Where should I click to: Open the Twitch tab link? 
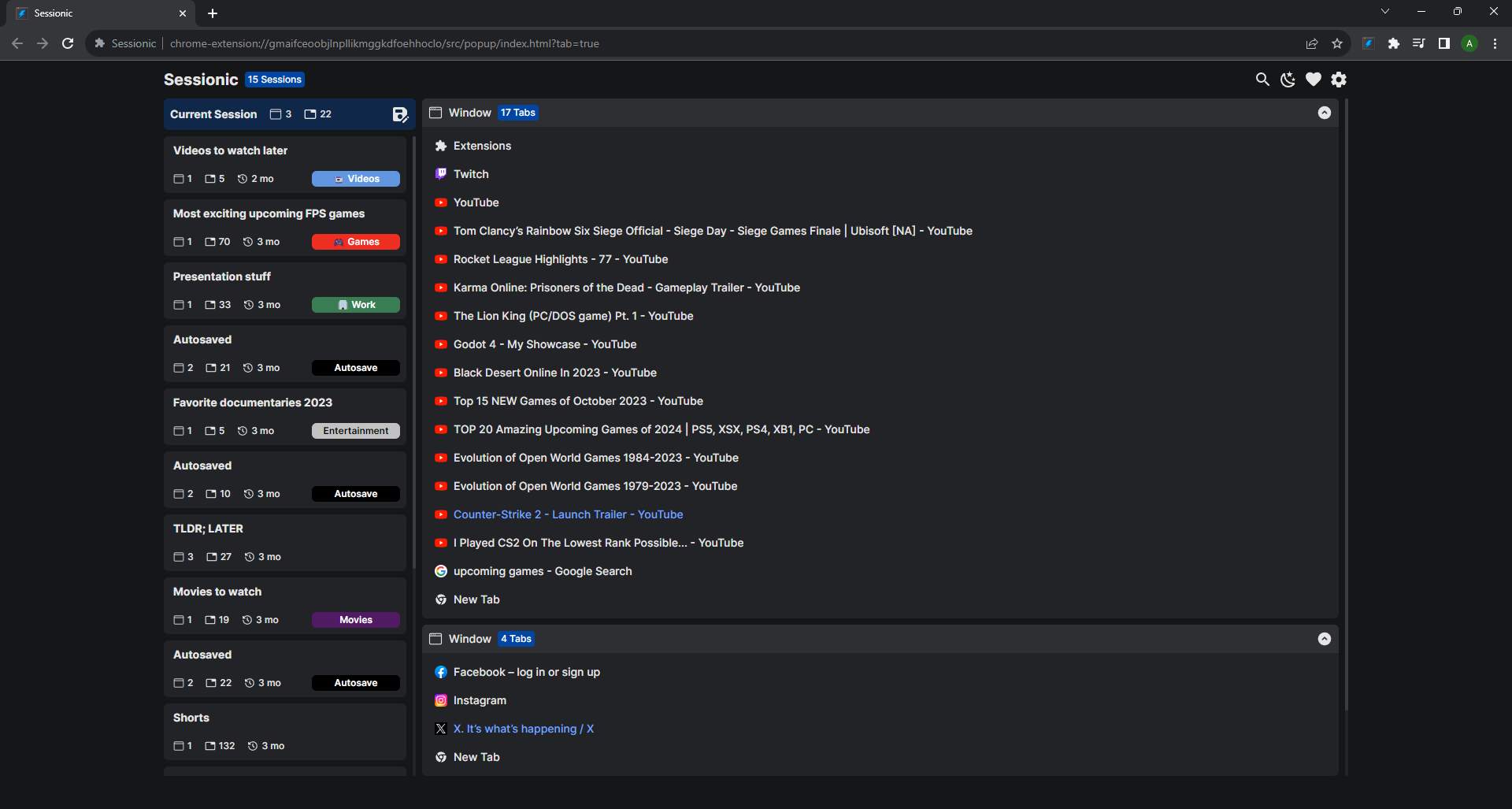point(471,174)
